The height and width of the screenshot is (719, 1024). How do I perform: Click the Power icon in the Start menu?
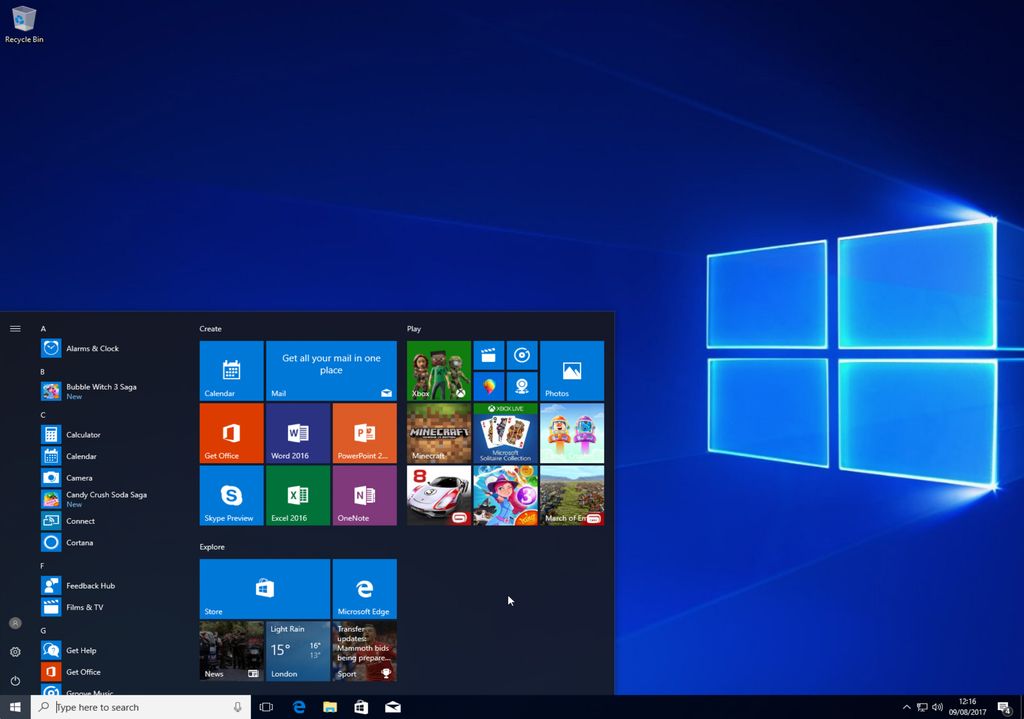click(x=15, y=682)
